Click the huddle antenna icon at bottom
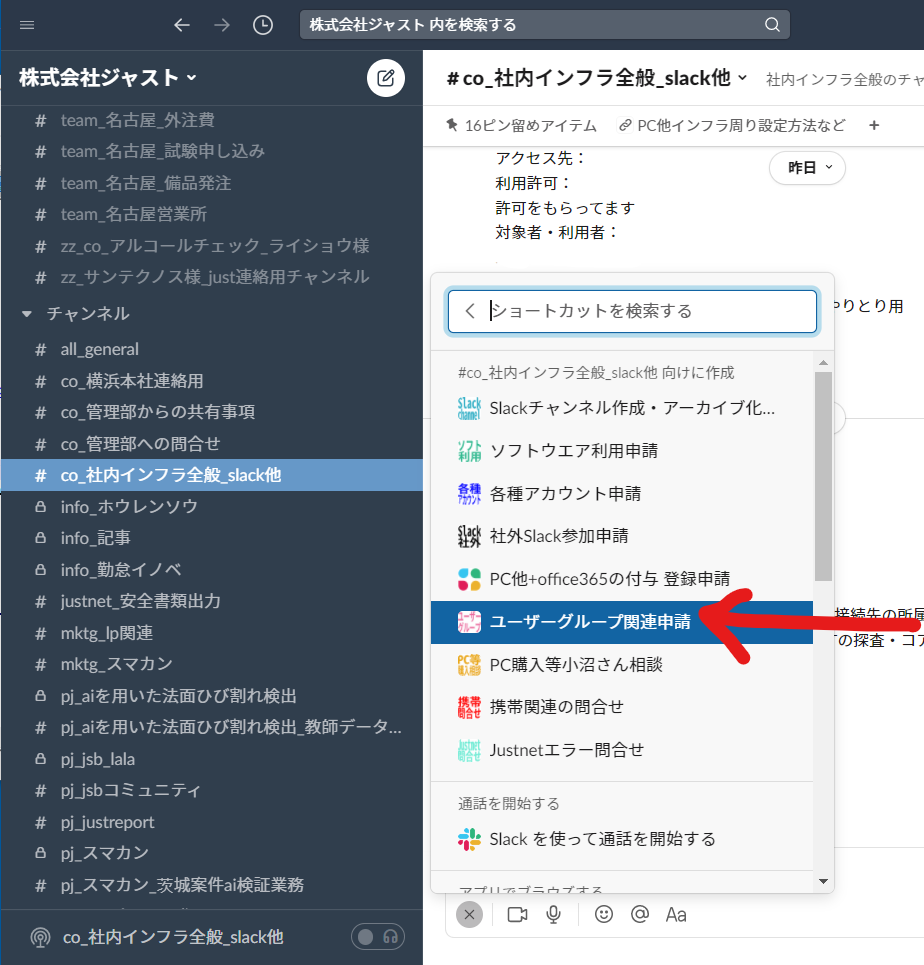924x965 pixels. [41, 937]
